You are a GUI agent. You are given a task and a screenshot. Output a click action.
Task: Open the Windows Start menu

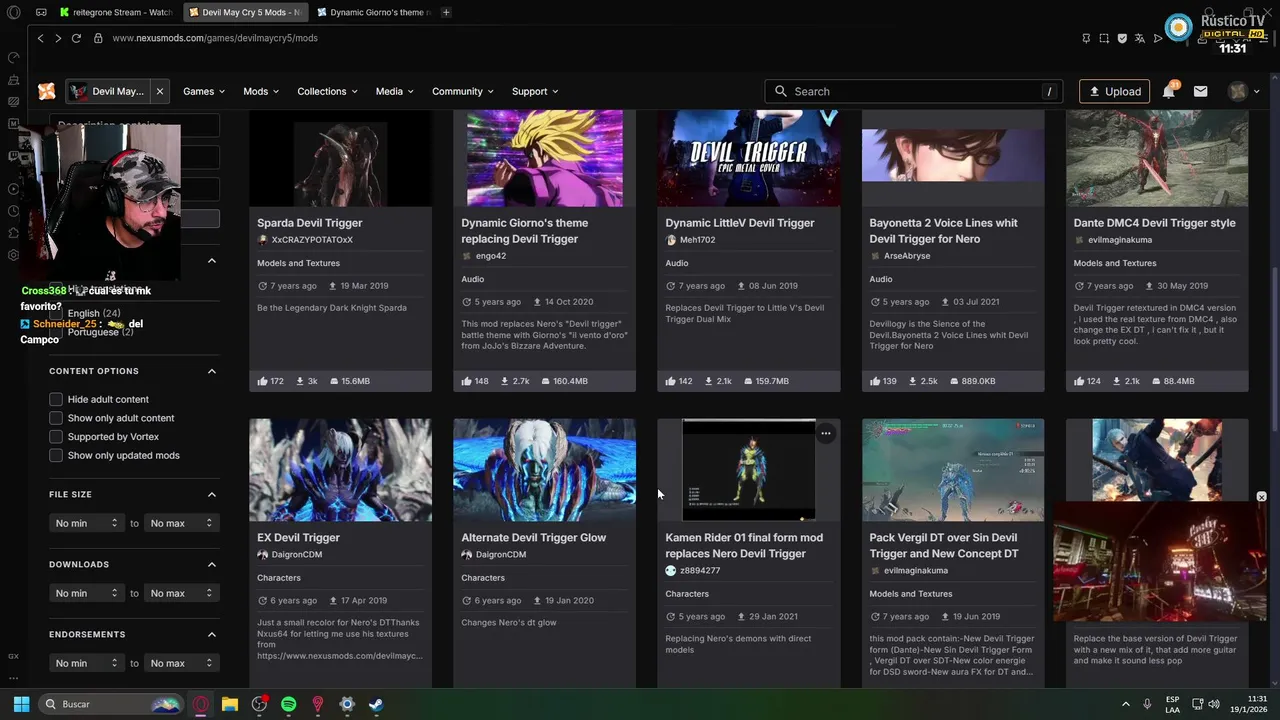21,704
